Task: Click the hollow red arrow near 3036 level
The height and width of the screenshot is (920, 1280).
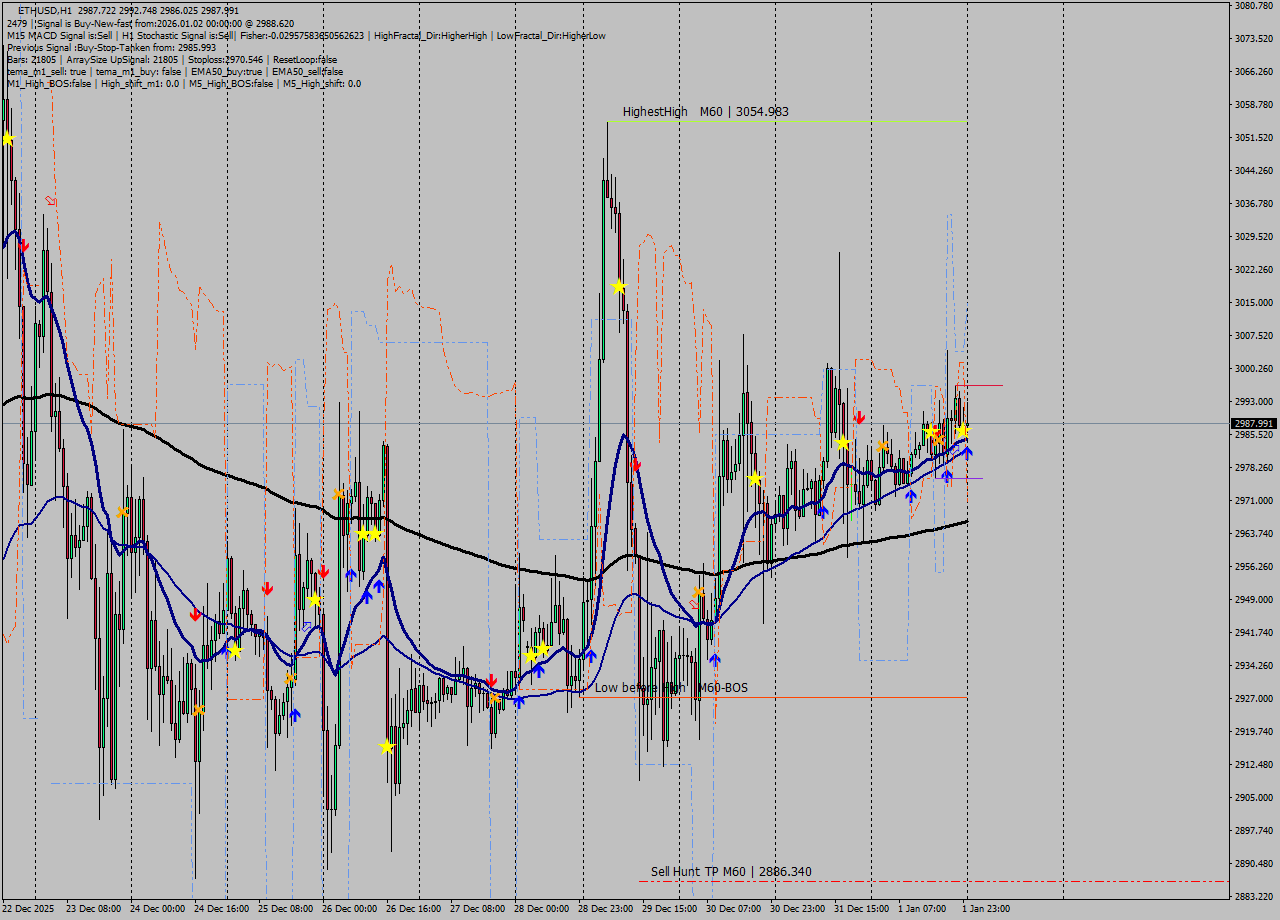Action: click(x=51, y=201)
